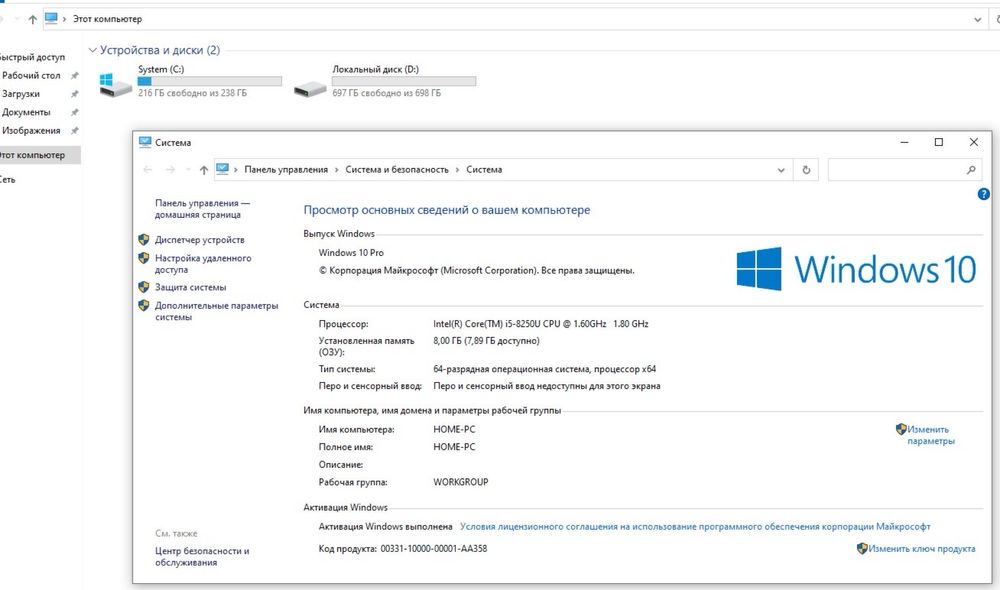Click Этот компьютер breadcrumb in Explorer
This screenshot has width=1000, height=590.
107,19
